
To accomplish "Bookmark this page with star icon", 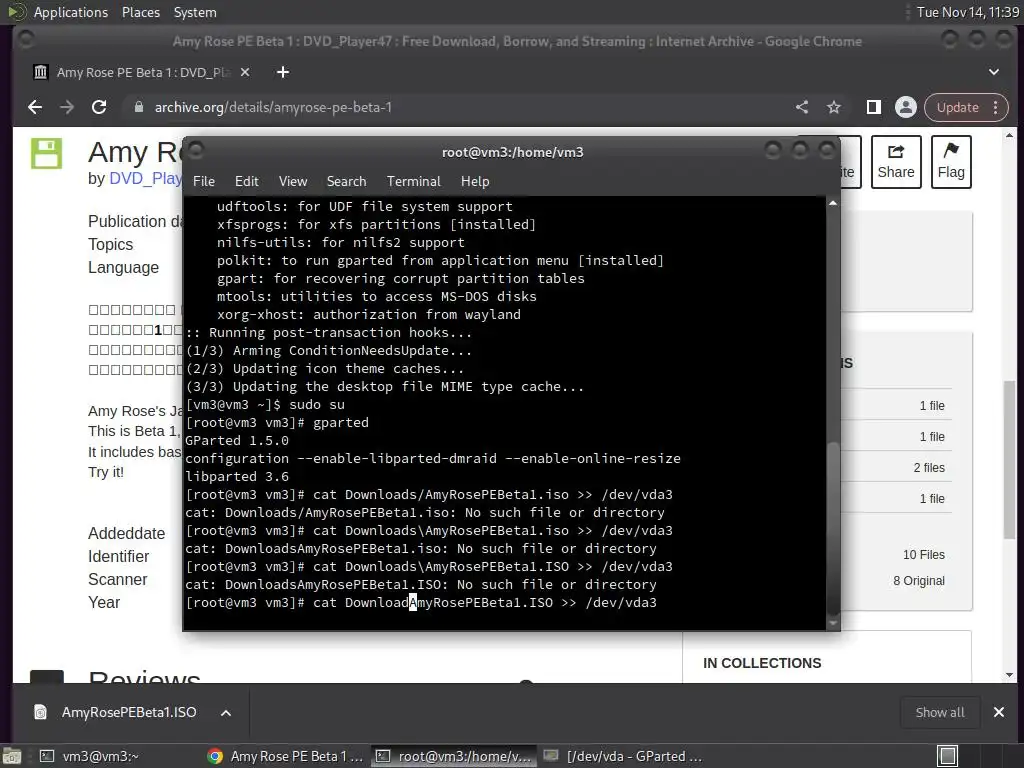I will pyautogui.click(x=834, y=107).
